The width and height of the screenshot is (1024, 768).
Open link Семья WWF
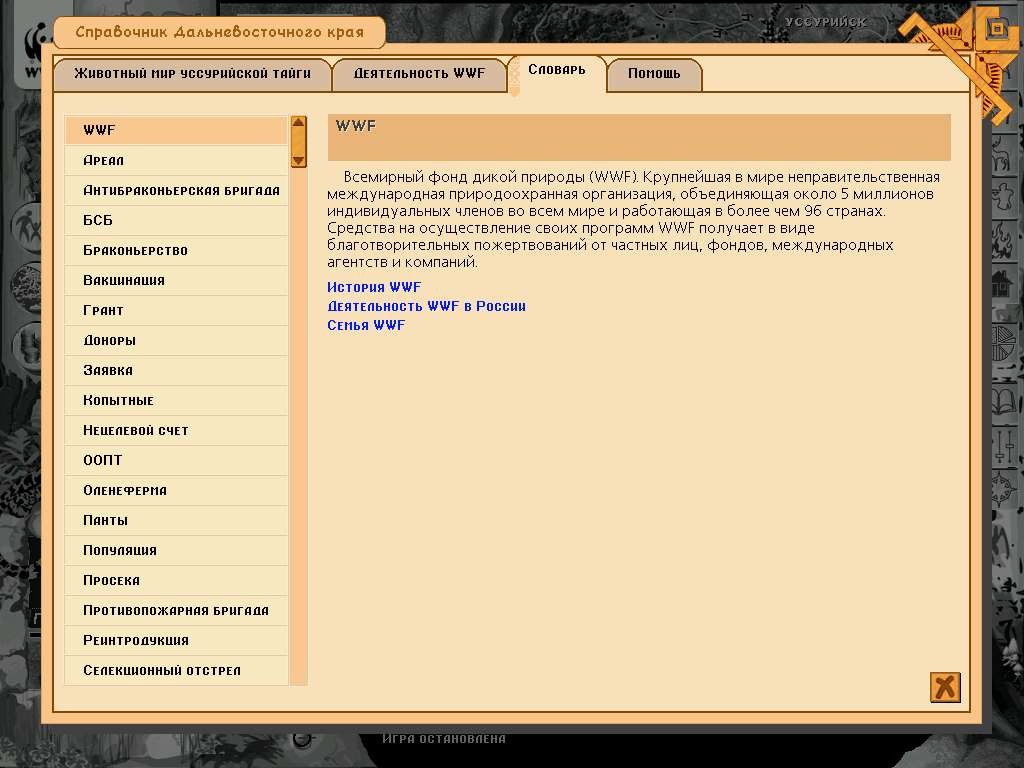[x=366, y=325]
